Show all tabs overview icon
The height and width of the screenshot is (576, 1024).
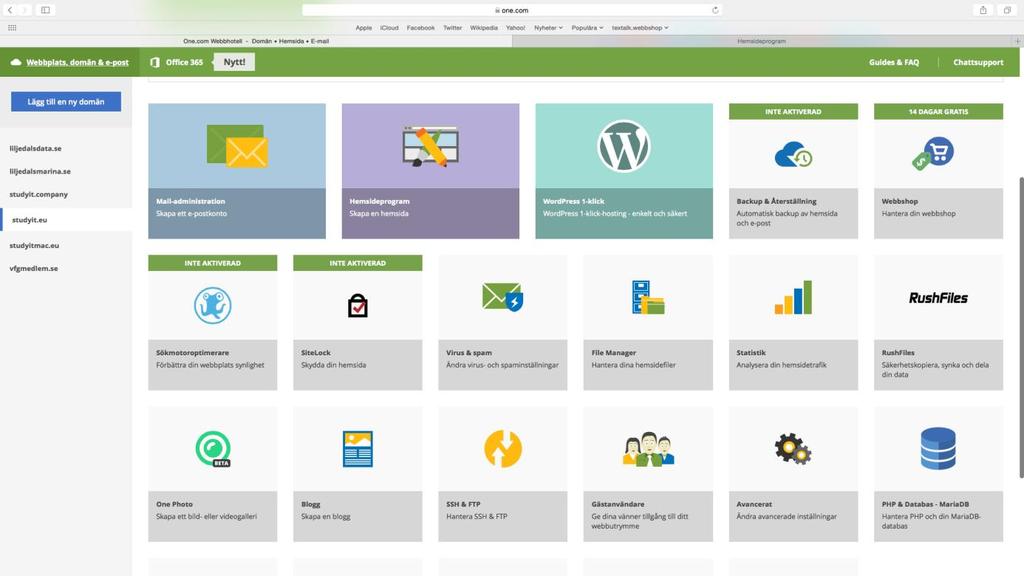[x=1008, y=10]
